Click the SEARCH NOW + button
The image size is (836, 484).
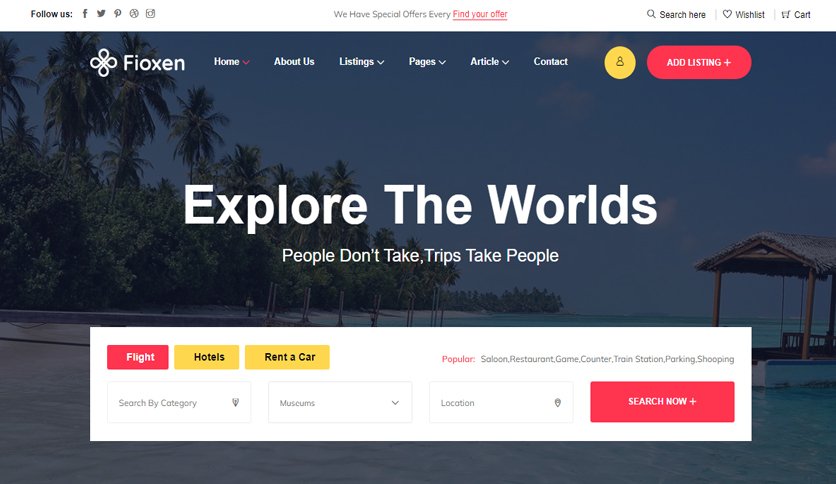[662, 402]
